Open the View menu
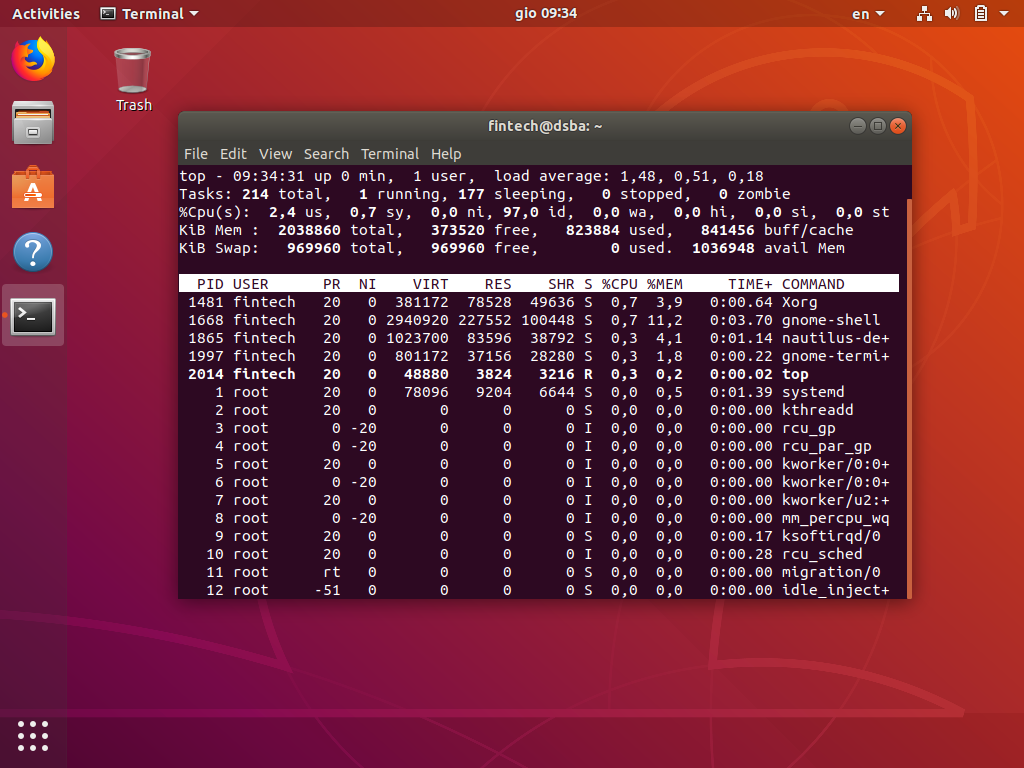1024x768 pixels. tap(275, 154)
